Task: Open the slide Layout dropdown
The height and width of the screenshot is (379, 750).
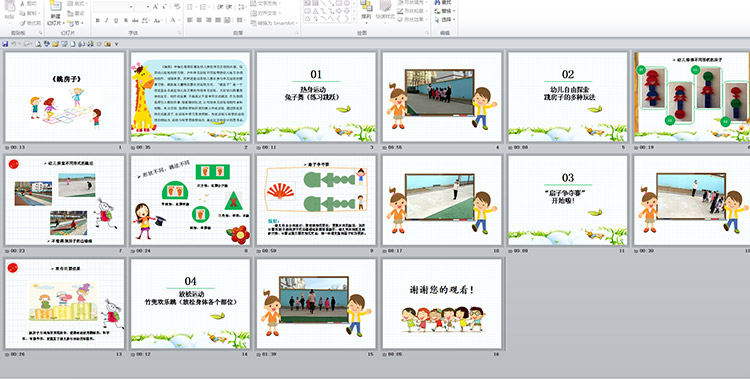Action: pos(77,3)
